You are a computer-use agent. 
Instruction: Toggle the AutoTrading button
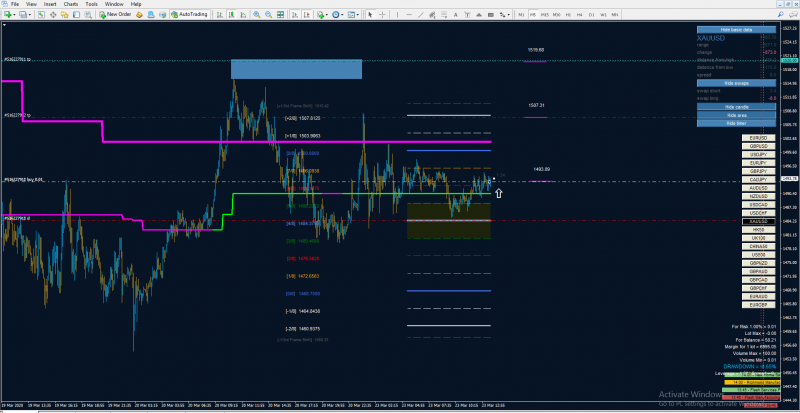tap(189, 14)
